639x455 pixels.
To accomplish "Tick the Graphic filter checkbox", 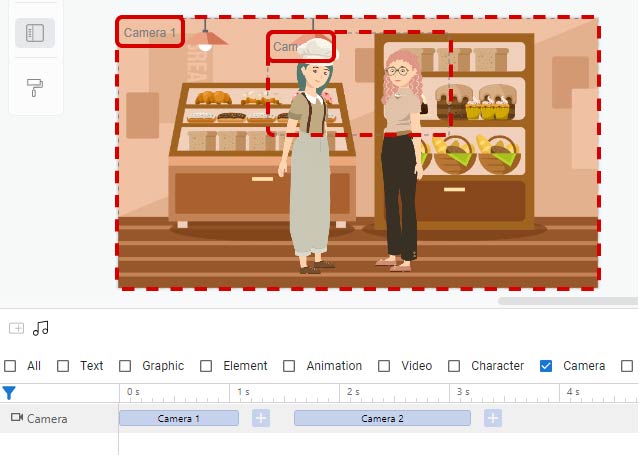I will coord(125,366).
